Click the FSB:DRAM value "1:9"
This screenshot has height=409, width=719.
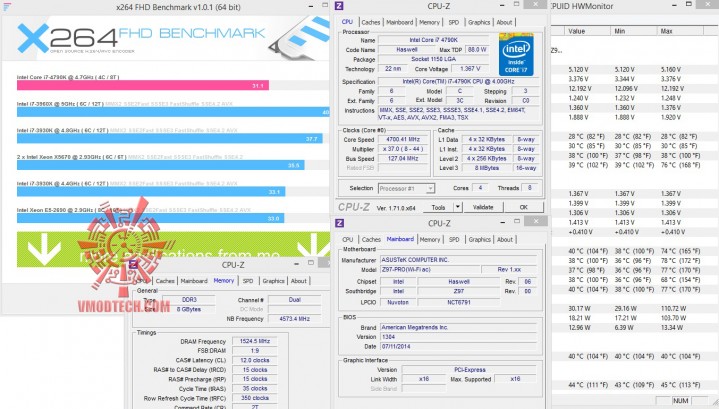255,351
